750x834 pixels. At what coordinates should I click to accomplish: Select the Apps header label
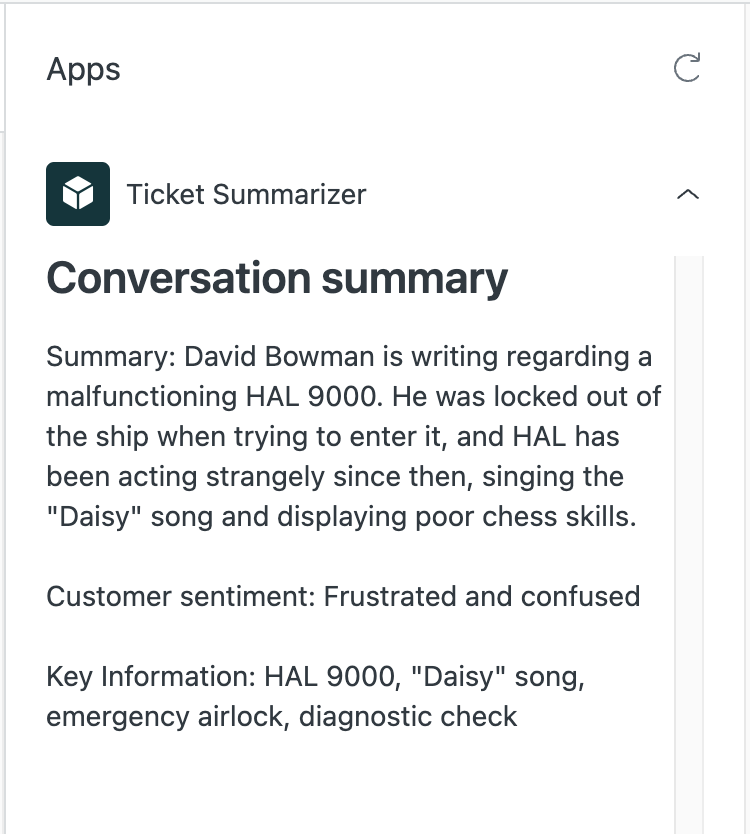[x=83, y=69]
